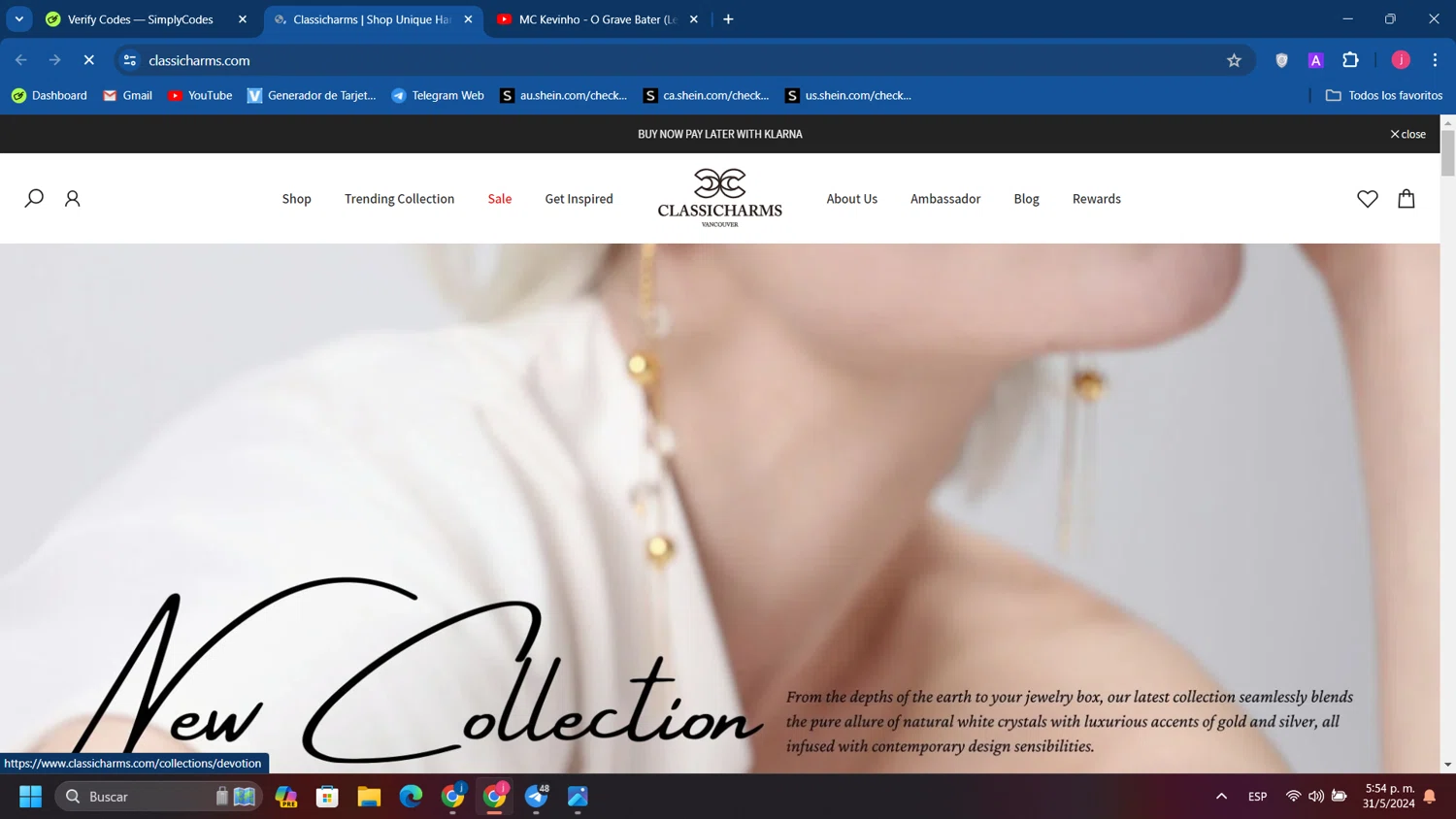1456x819 pixels.
Task: Open the Gmail bookmark
Action: click(x=127, y=95)
